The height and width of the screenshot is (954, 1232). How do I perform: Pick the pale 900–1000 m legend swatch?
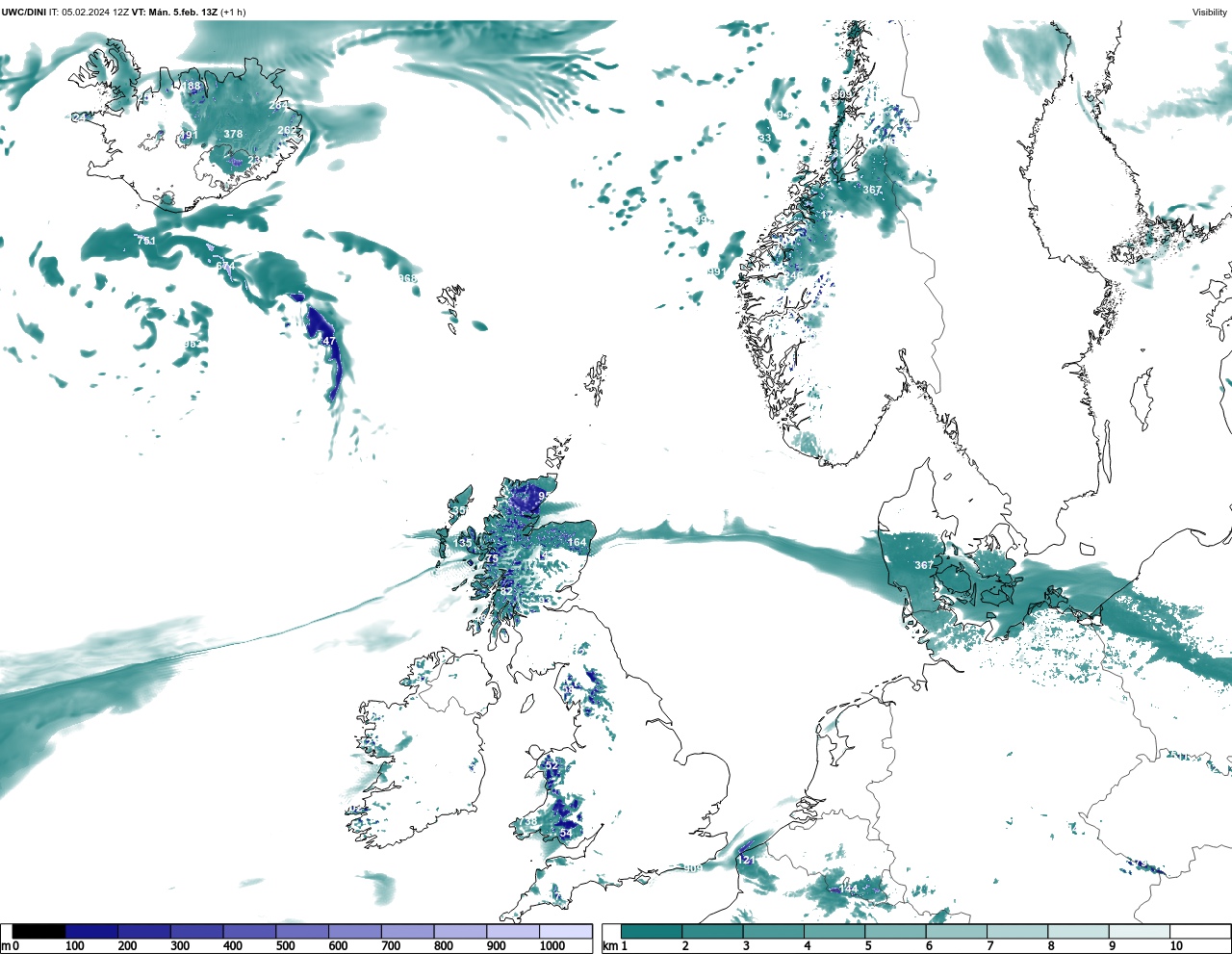[513, 932]
